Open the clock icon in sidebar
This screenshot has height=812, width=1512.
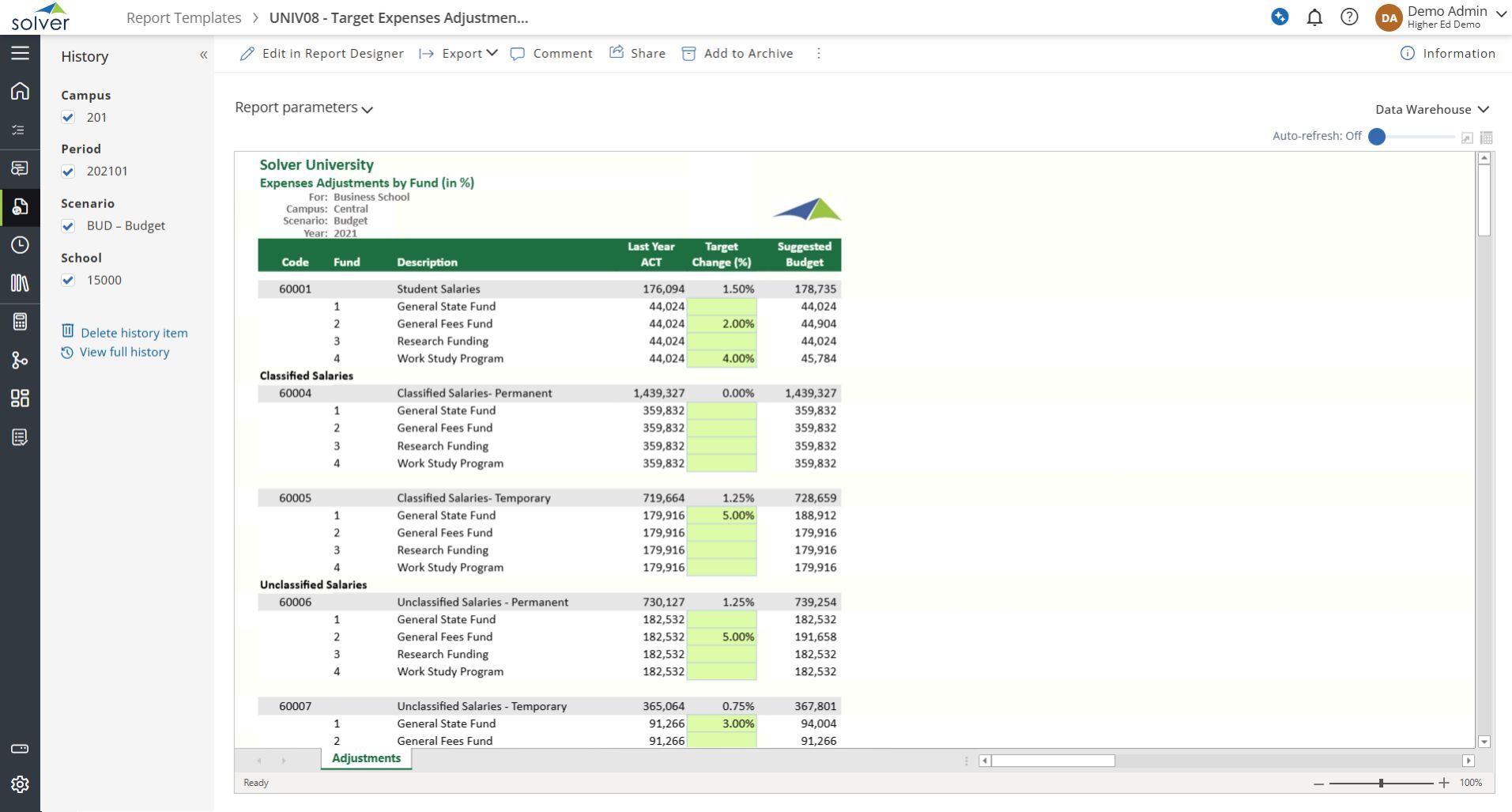point(20,245)
